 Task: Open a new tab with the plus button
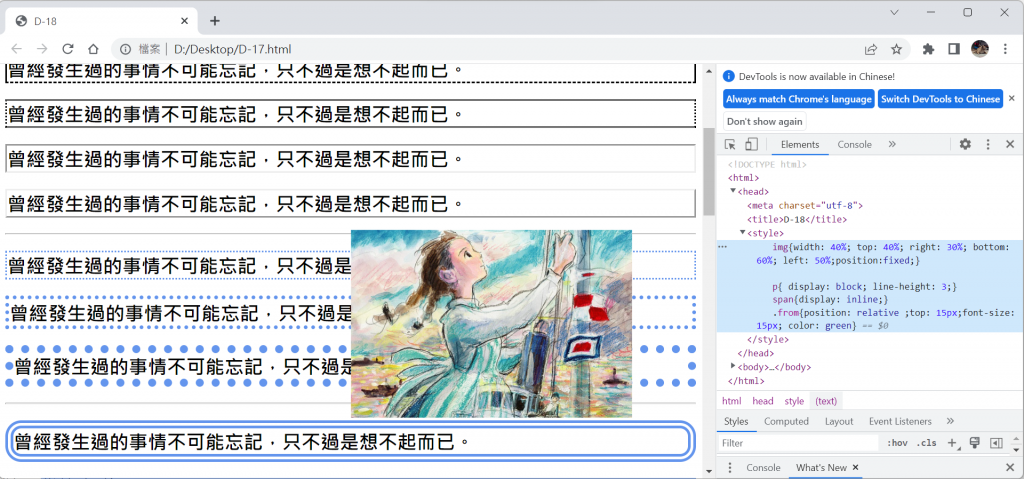(x=215, y=21)
